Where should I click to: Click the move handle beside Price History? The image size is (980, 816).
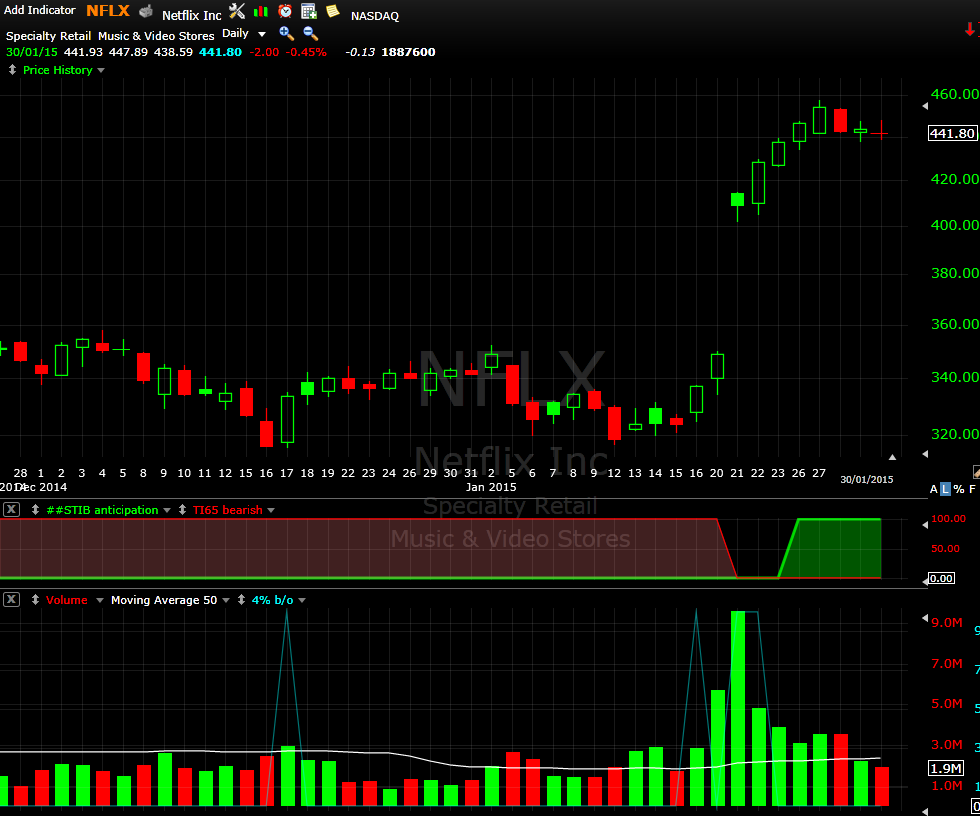[12, 70]
